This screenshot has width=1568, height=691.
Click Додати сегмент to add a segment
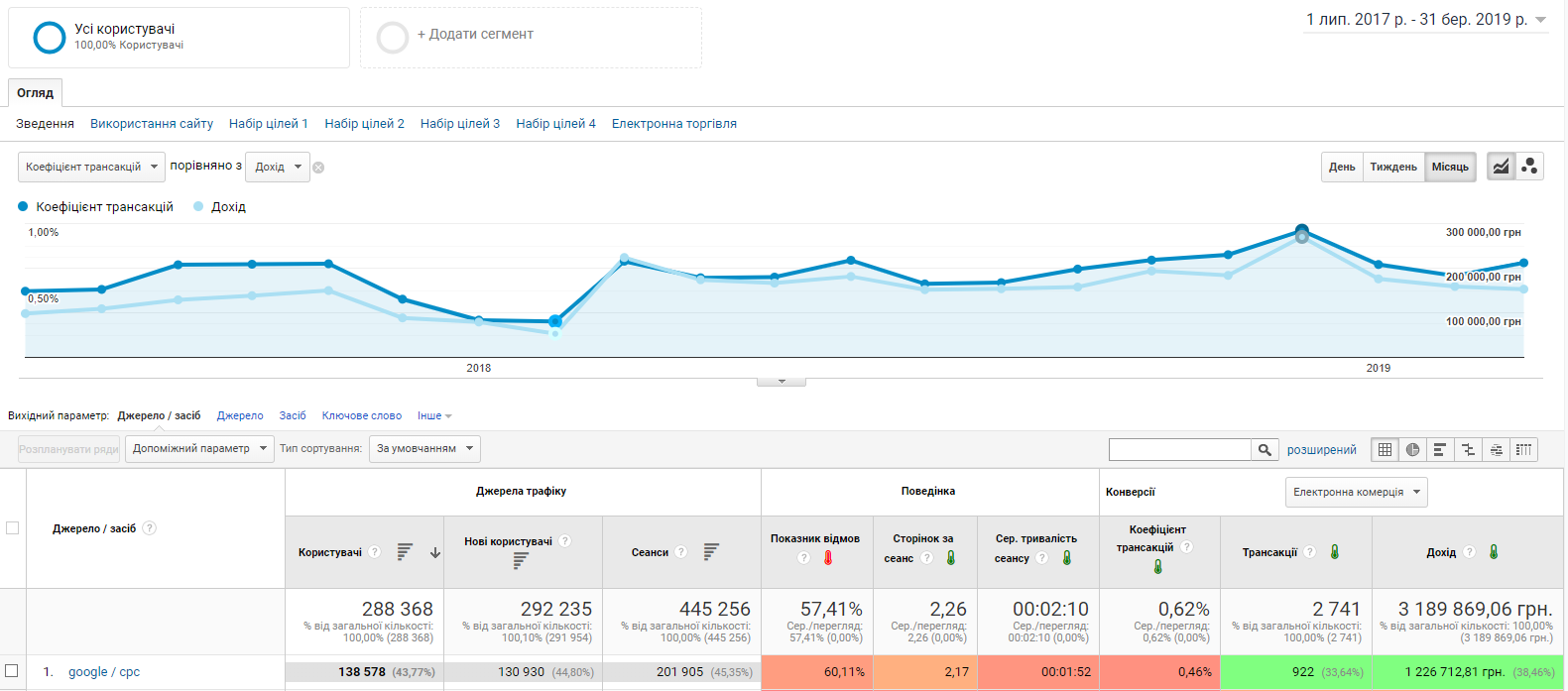coord(474,35)
